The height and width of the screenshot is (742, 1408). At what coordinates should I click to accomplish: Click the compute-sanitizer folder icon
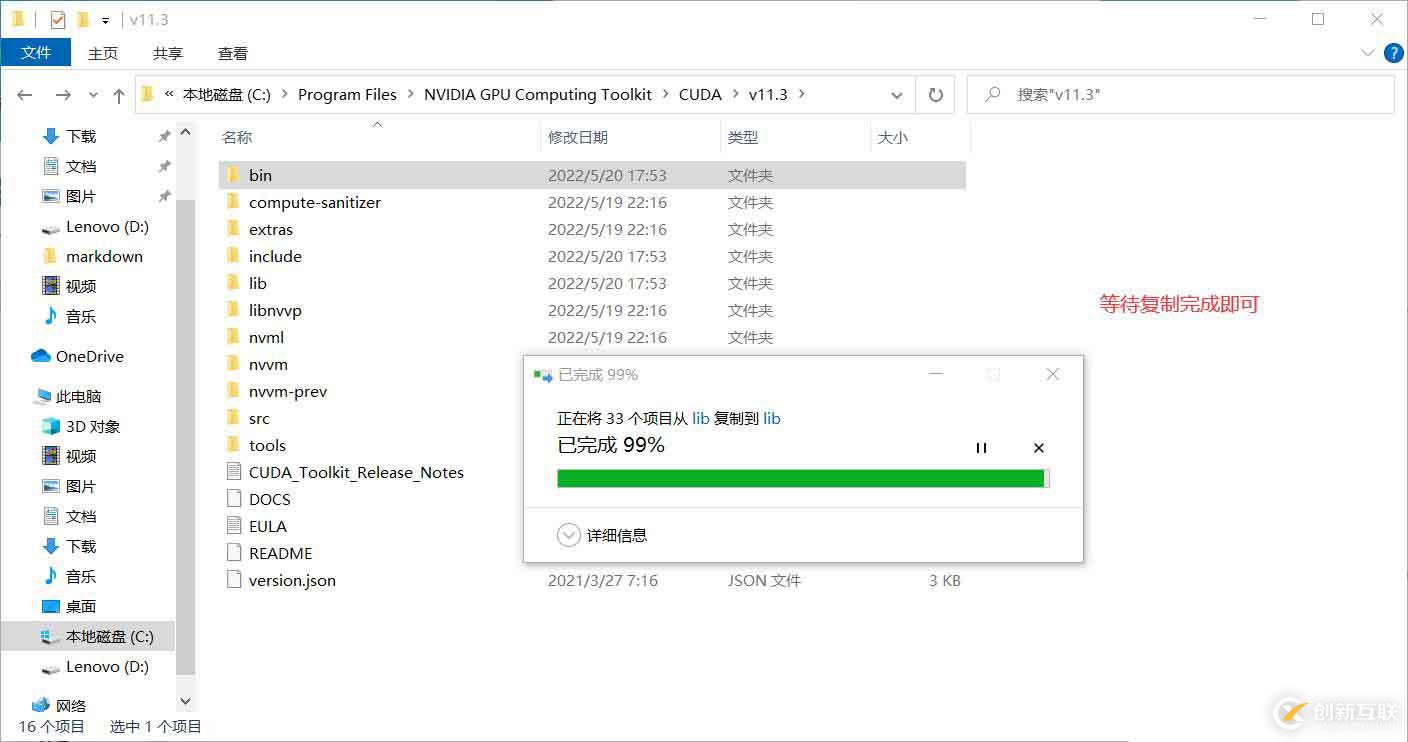pyautogui.click(x=233, y=202)
